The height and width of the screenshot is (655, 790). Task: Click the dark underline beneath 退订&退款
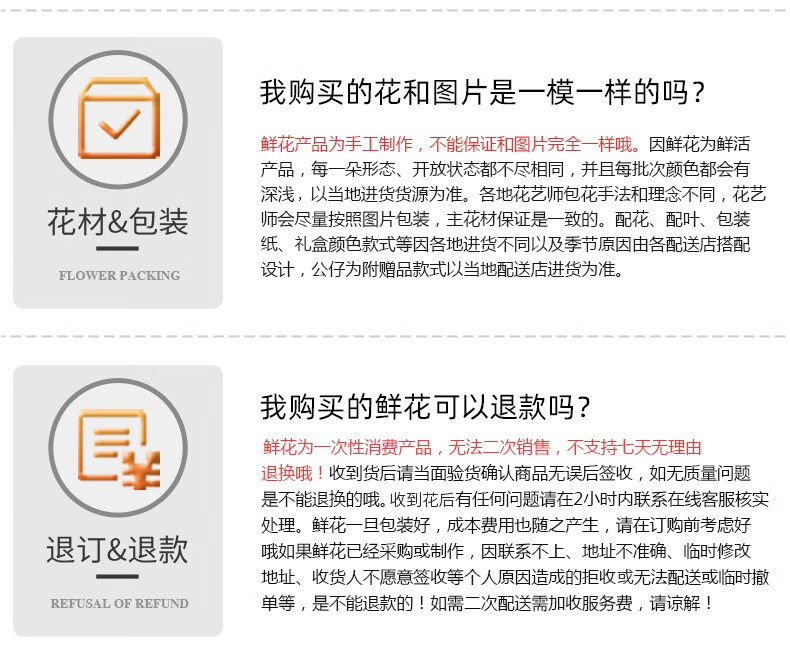[x=117, y=576]
